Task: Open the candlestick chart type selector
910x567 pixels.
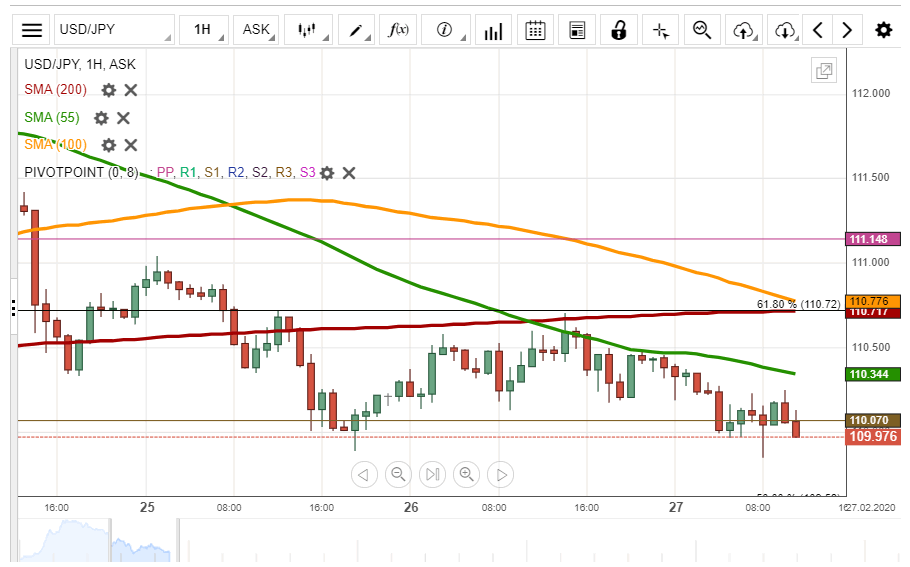Action: [307, 30]
